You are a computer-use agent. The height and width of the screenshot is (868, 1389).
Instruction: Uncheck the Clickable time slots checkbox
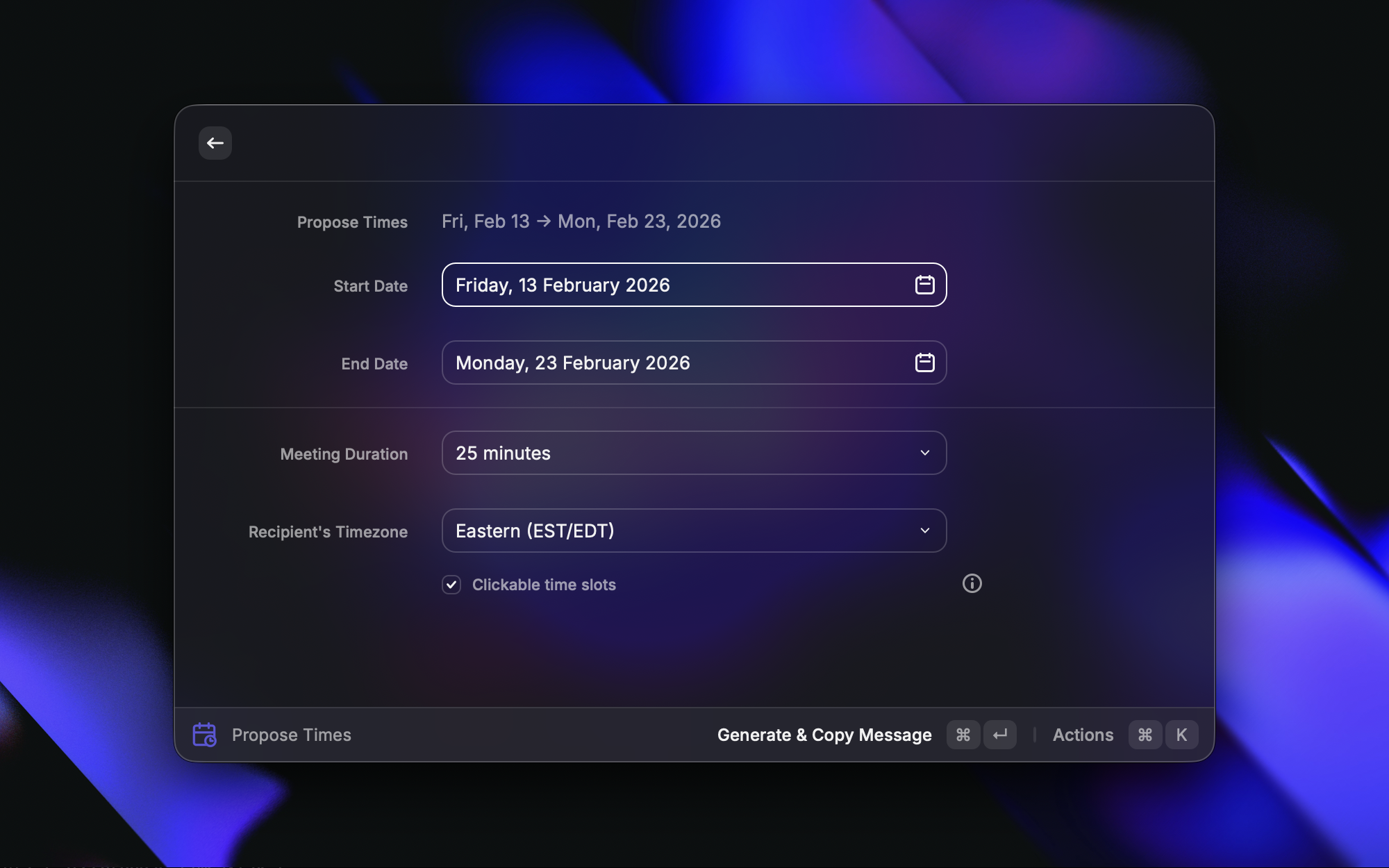point(451,585)
